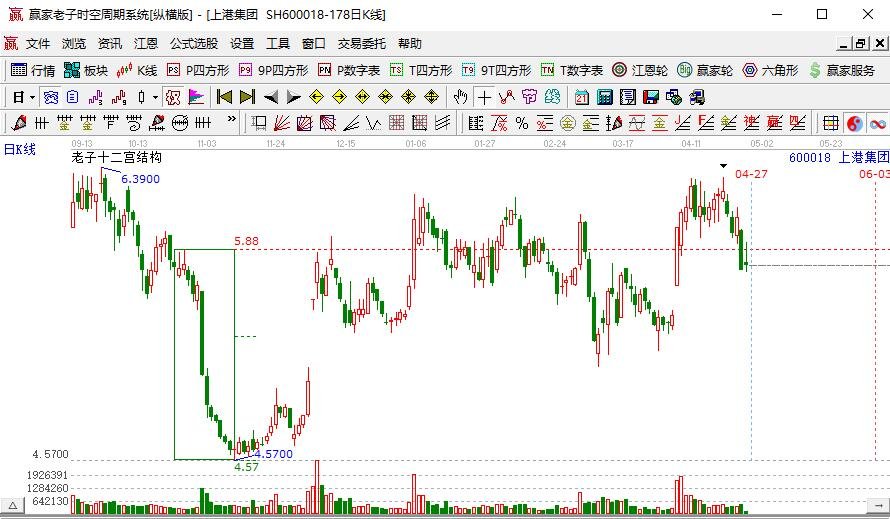Click the 日K线 period label
This screenshot has width=890, height=519.
[20, 149]
